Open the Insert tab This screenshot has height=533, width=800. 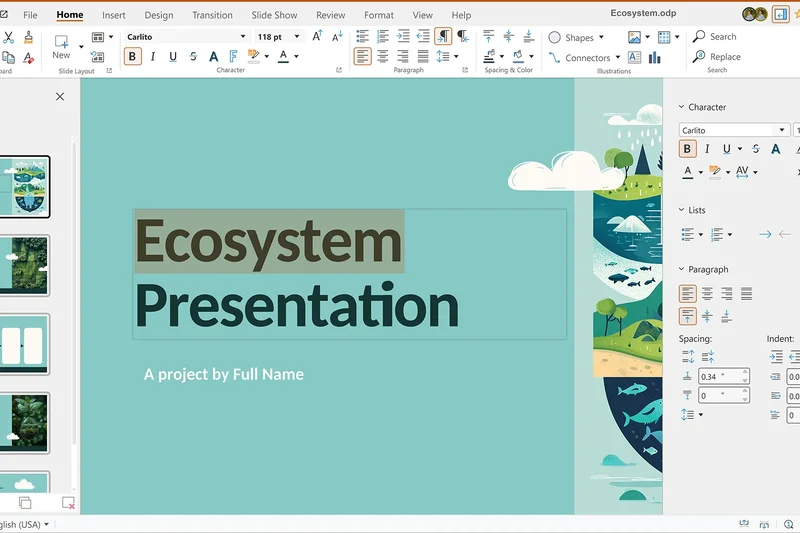pyautogui.click(x=114, y=15)
